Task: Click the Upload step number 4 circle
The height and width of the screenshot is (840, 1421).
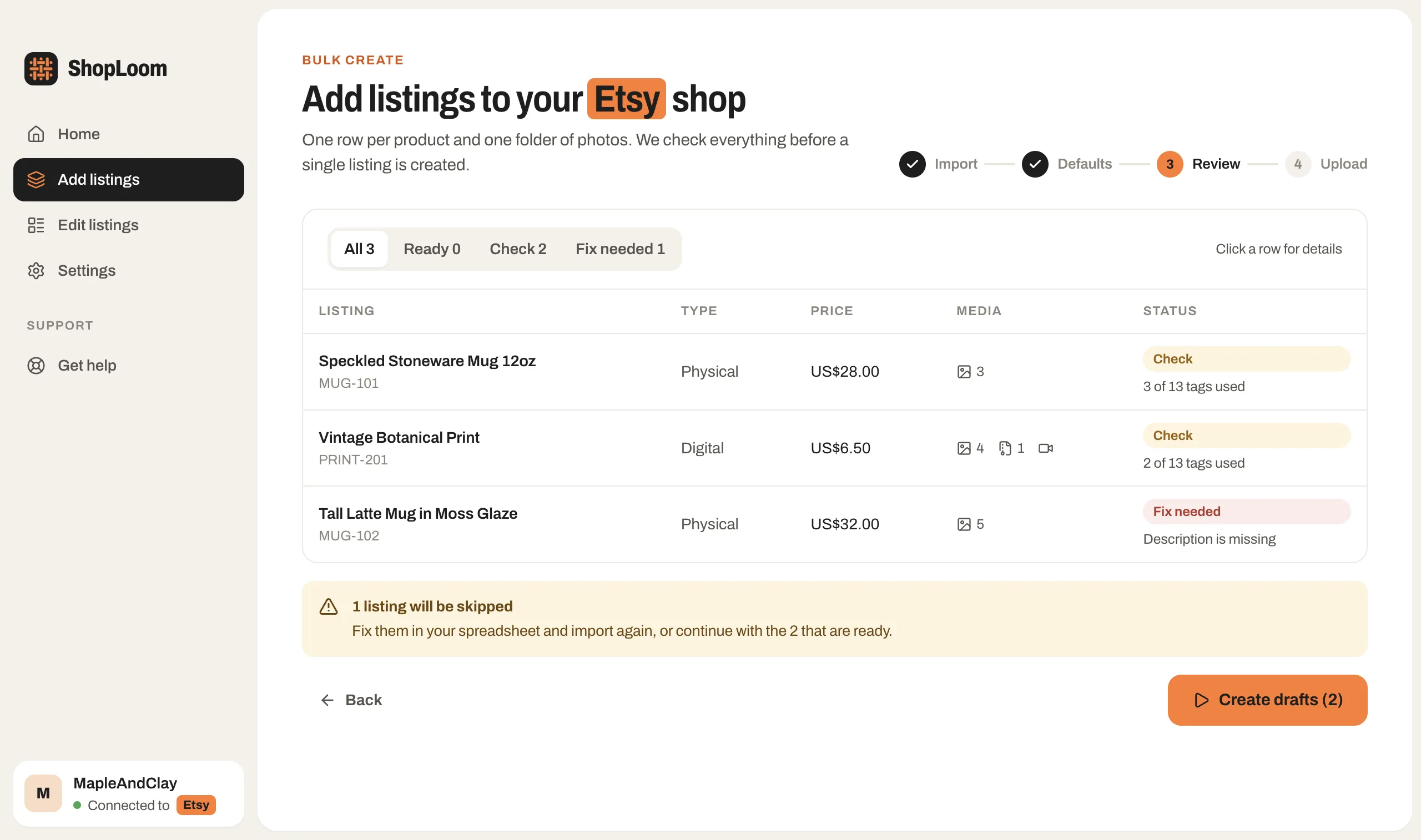Action: (x=1298, y=164)
